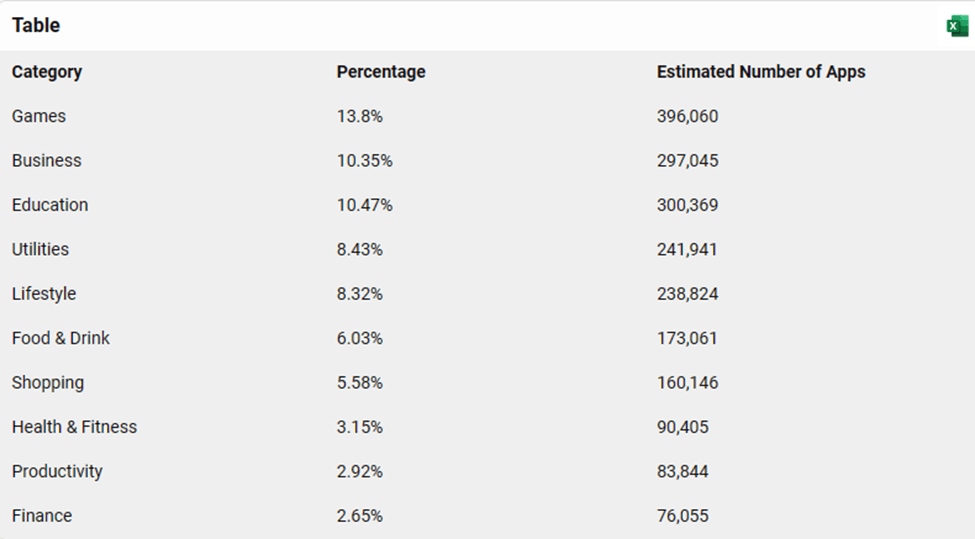Screen dimensions: 975x539
Task: Select the Lifestyle category cell
Action: coord(44,294)
